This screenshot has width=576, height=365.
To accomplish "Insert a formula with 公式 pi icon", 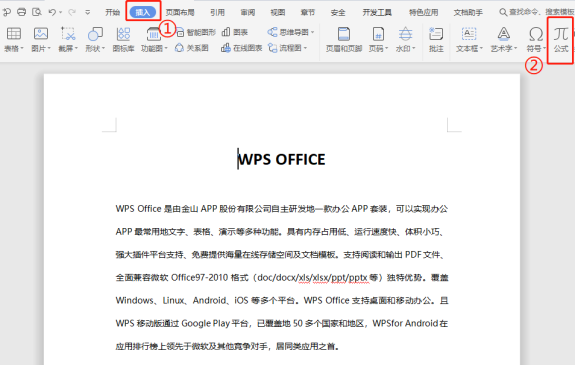I will 561,39.
